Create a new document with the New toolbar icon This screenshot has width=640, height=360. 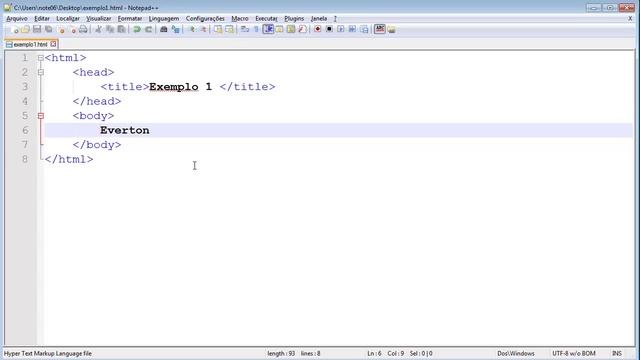pos(15,29)
